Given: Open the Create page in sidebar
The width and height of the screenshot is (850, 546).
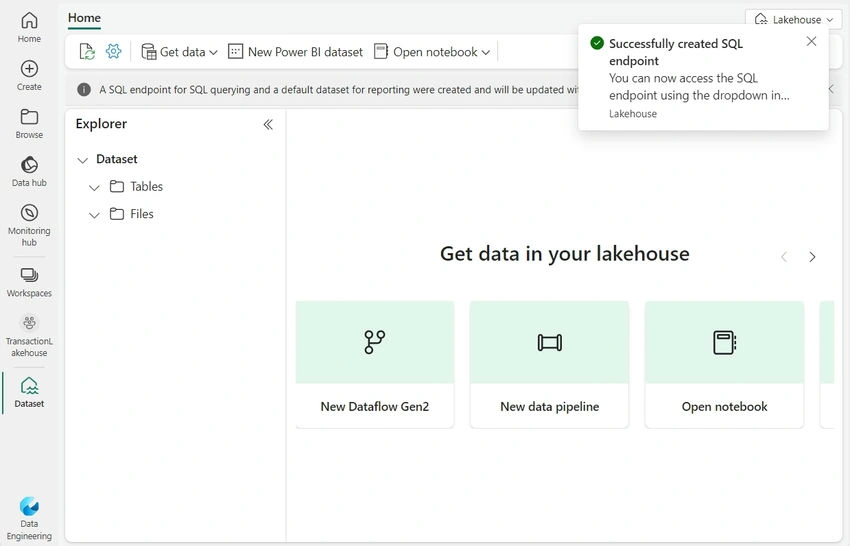Looking at the screenshot, I should tap(29, 75).
